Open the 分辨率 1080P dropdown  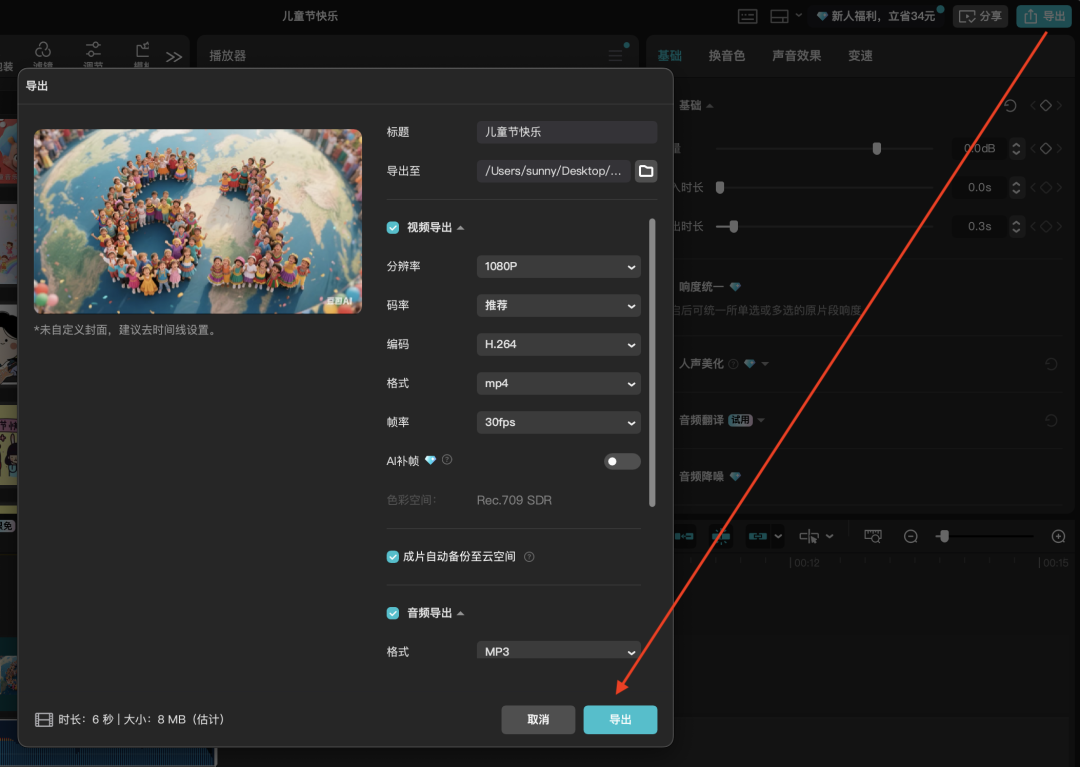(x=558, y=267)
